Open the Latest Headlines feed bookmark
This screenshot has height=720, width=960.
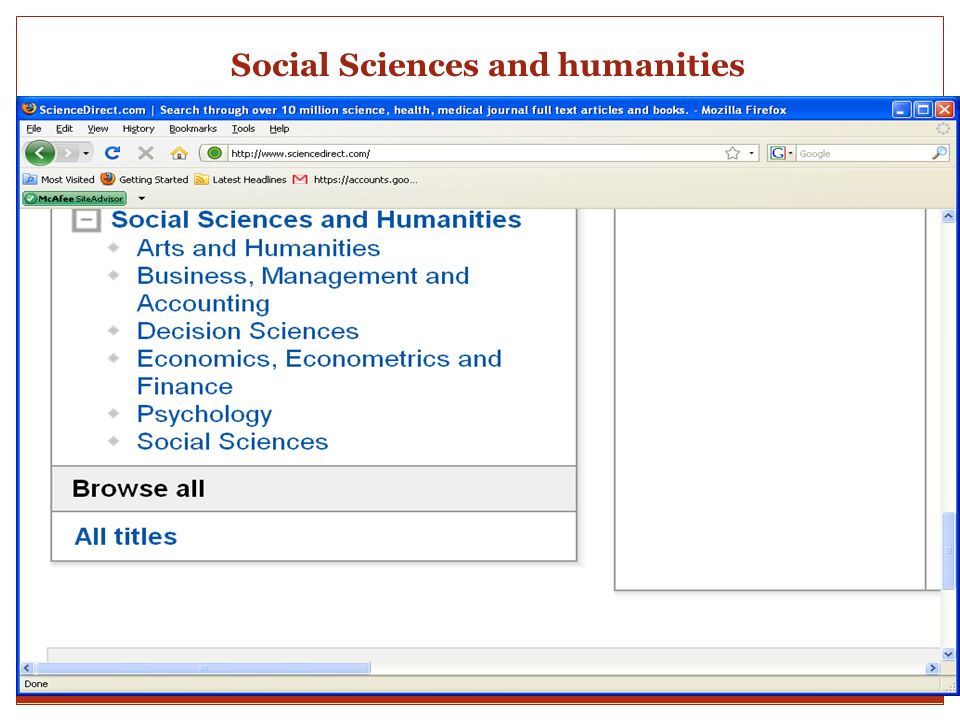click(x=241, y=179)
